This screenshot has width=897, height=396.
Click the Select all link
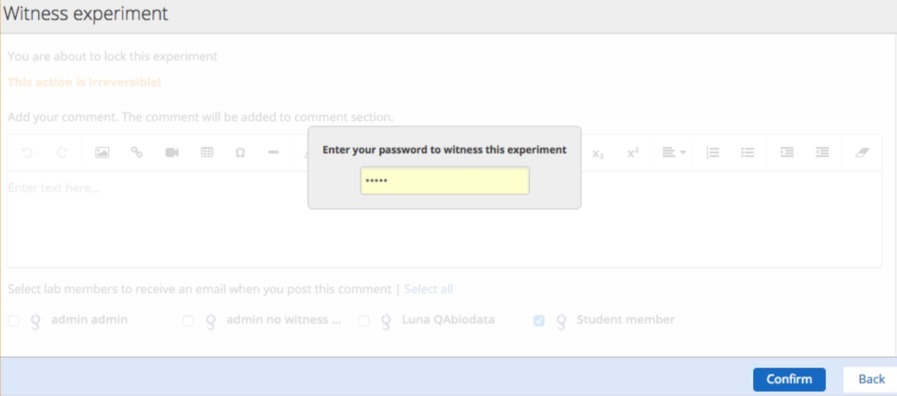pyautogui.click(x=428, y=289)
